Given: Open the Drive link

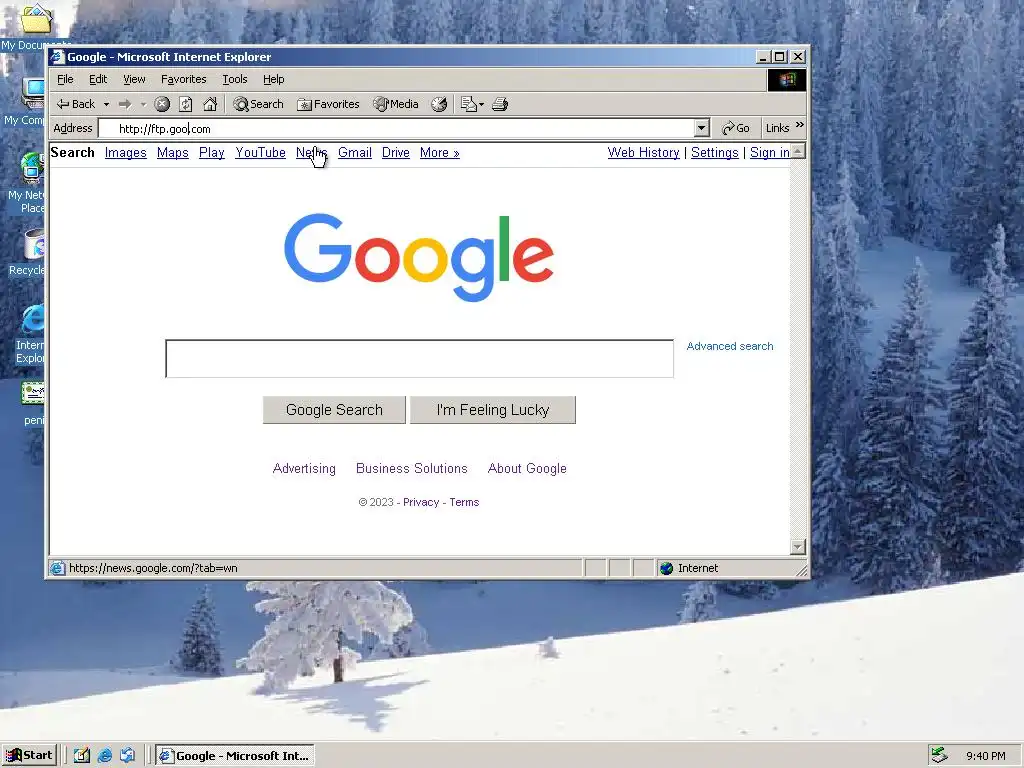Looking at the screenshot, I should point(396,153).
